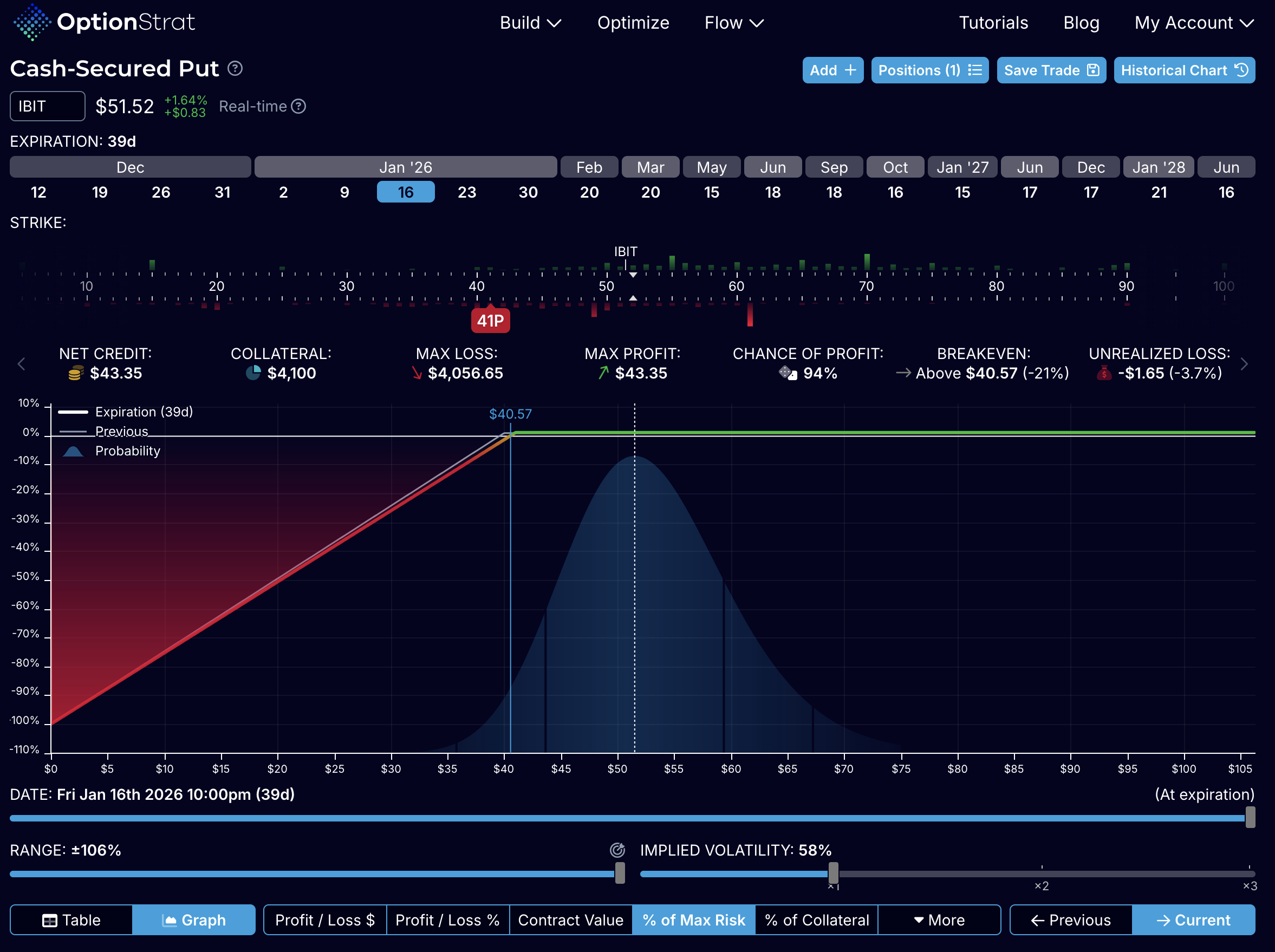Viewport: 1275px width, 952px height.
Task: Click the OptionStrat logo icon
Action: pyautogui.click(x=32, y=22)
